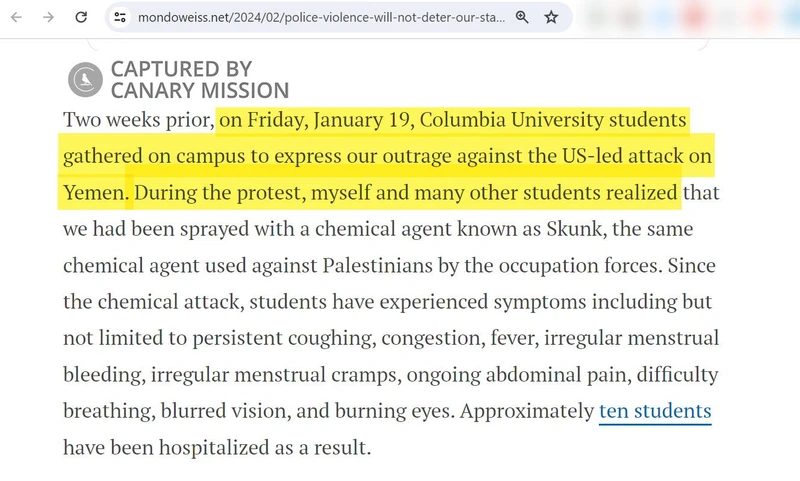The width and height of the screenshot is (800, 481).
Task: Reload the mondoweiss.net page
Action: (82, 17)
